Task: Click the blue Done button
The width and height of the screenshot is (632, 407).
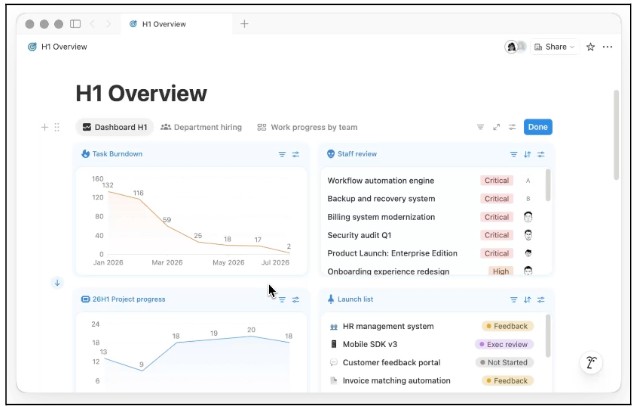Action: pos(538,127)
